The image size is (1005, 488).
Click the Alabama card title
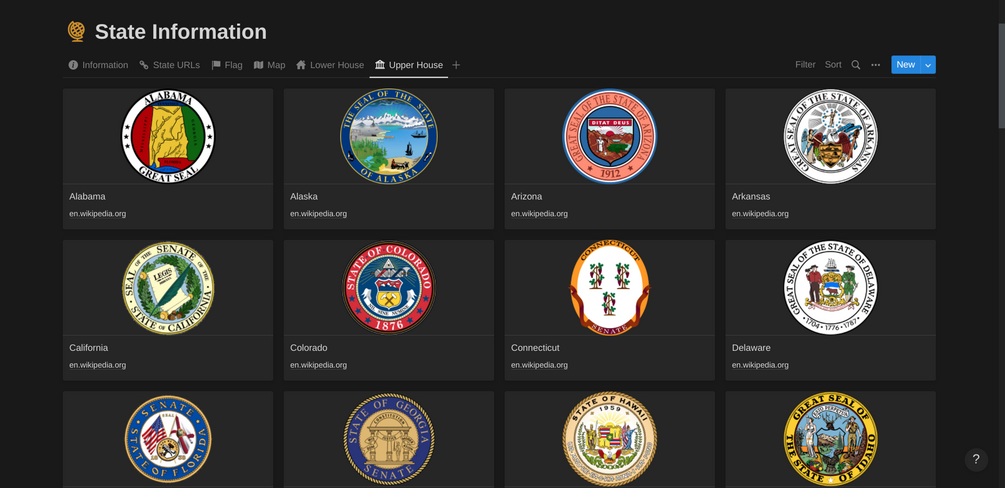[x=87, y=196]
